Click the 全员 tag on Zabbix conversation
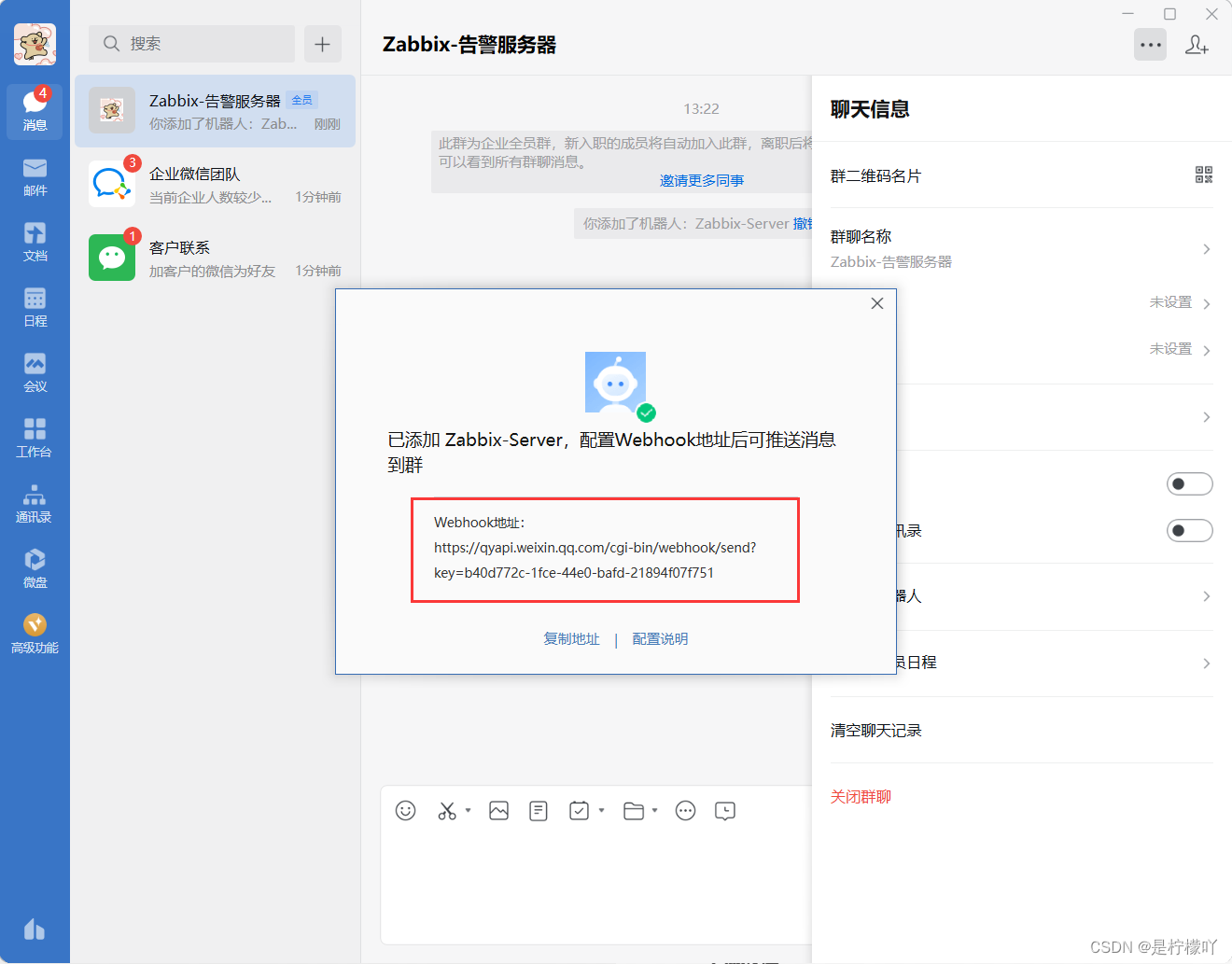1232x964 pixels. pyautogui.click(x=302, y=100)
